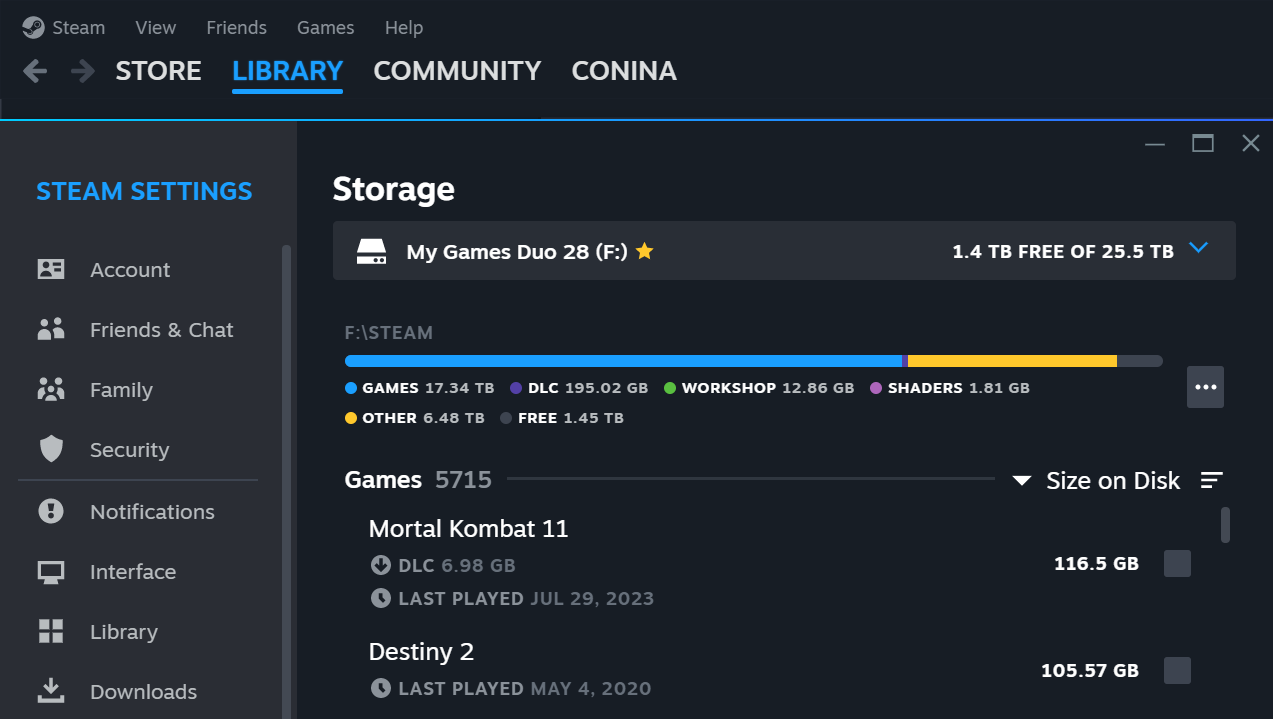Select the Library grid icon in the sidebar

tap(51, 632)
